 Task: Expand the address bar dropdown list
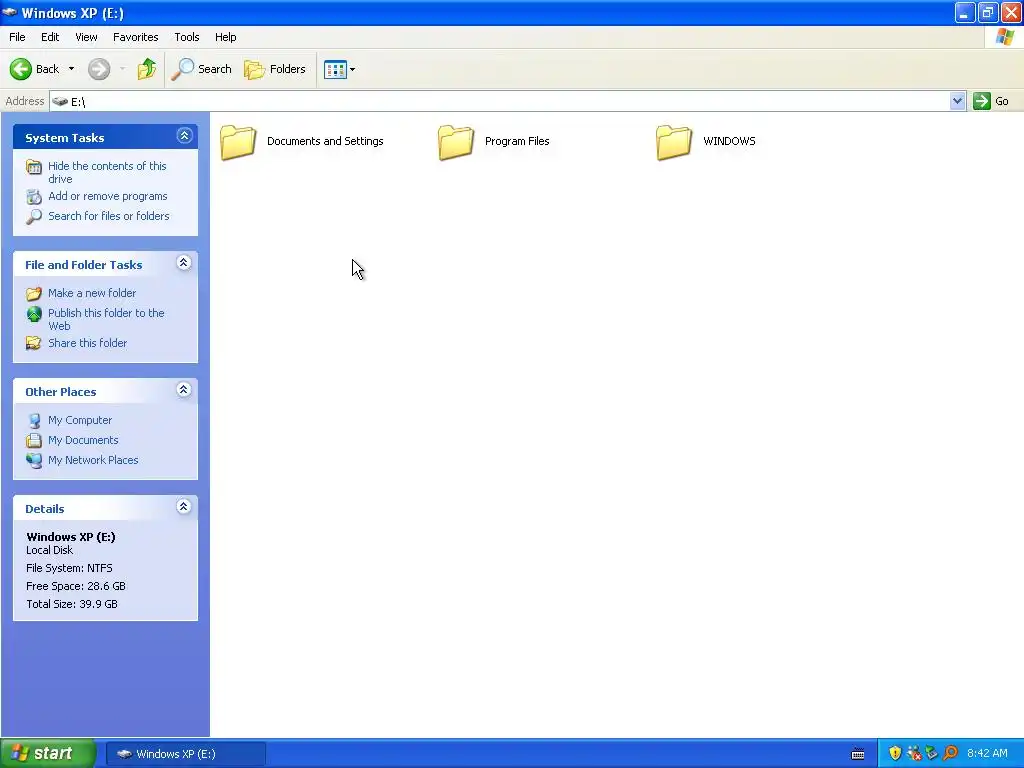[x=957, y=101]
